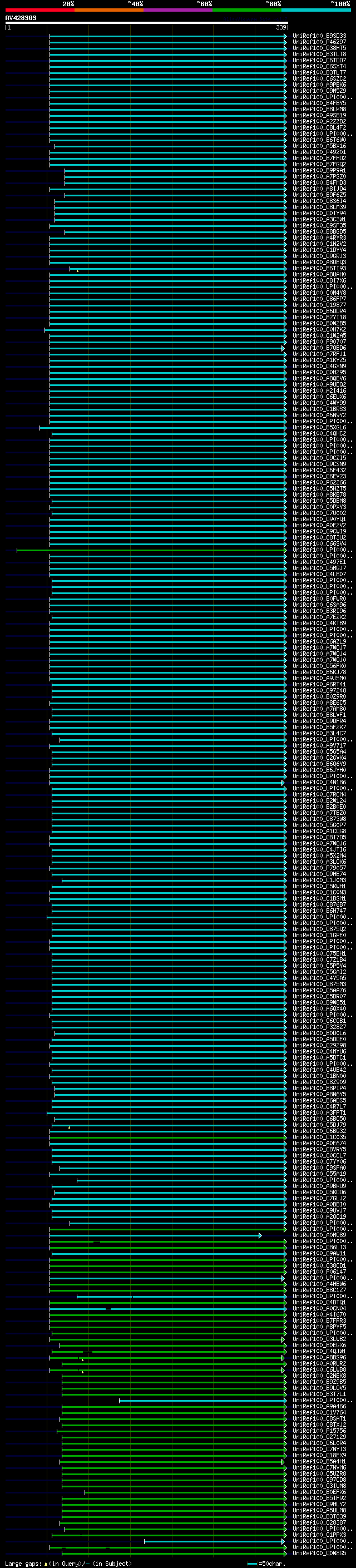Image resolution: width=356 pixels, height=1568 pixels.
Task: Select the UniRef100_P46297 label
Action: [x=319, y=42]
